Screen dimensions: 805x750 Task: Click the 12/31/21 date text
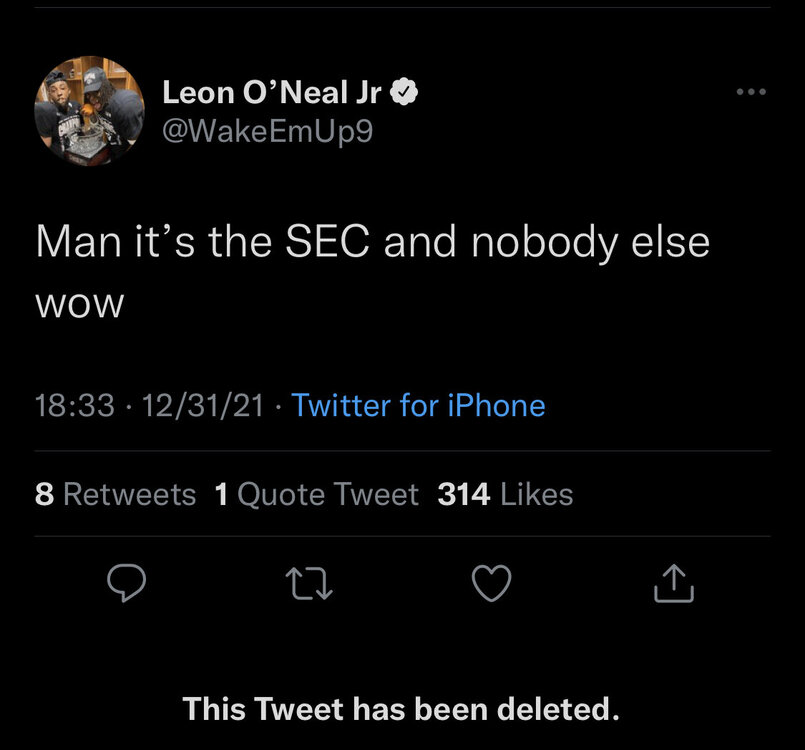pos(203,405)
